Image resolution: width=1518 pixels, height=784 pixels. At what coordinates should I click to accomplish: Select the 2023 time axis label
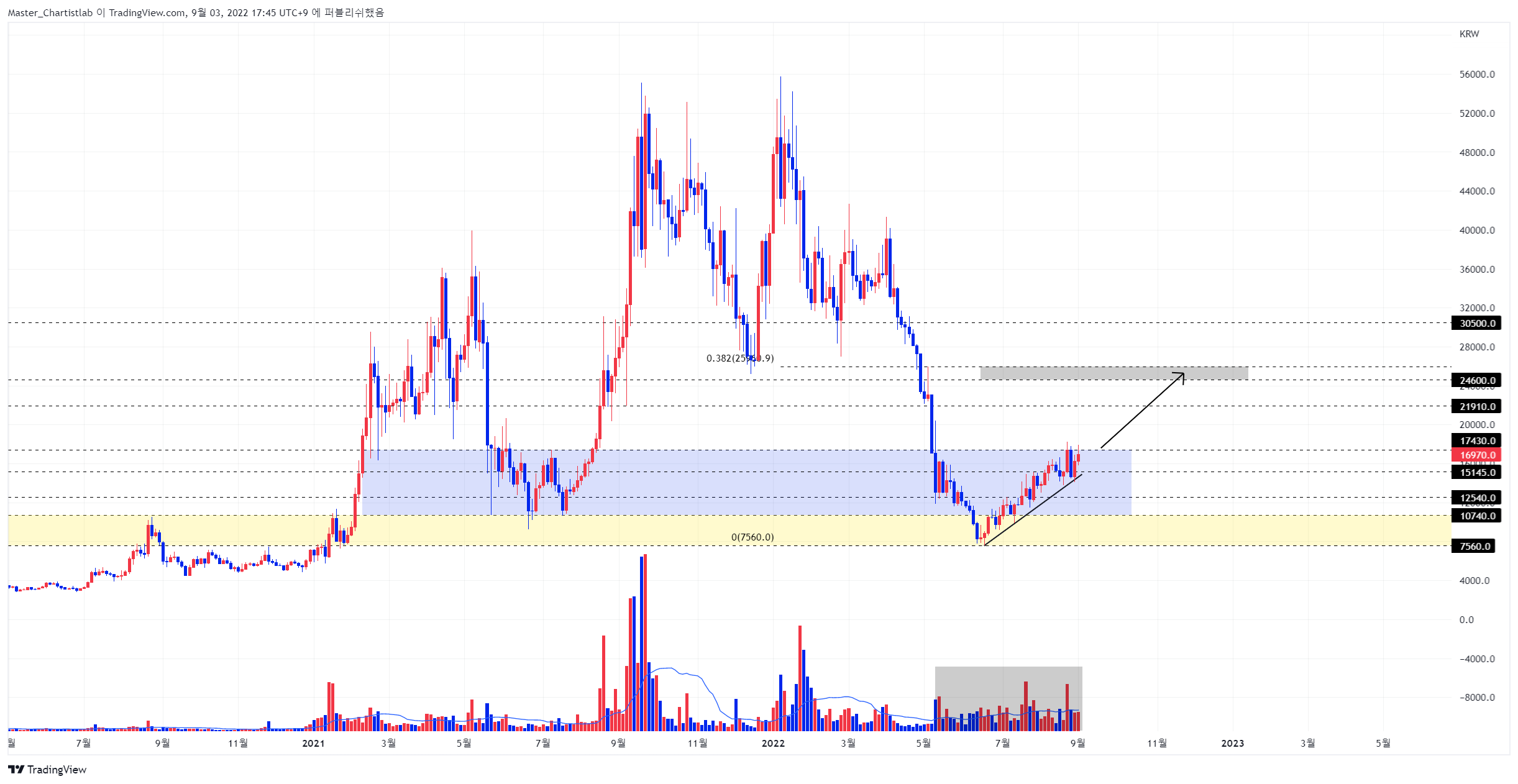coord(1232,743)
